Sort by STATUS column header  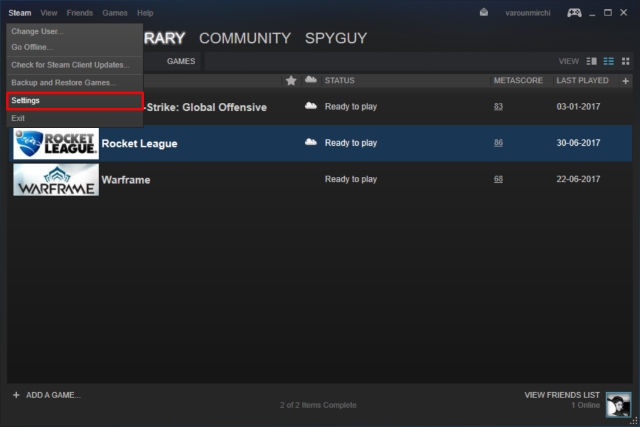[340, 80]
